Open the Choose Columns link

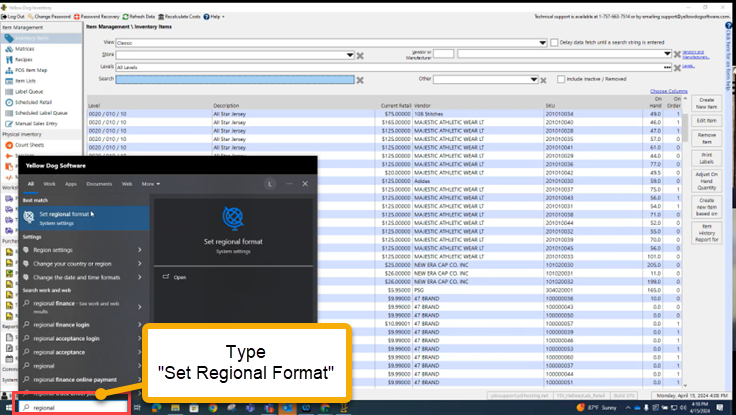[x=668, y=91]
